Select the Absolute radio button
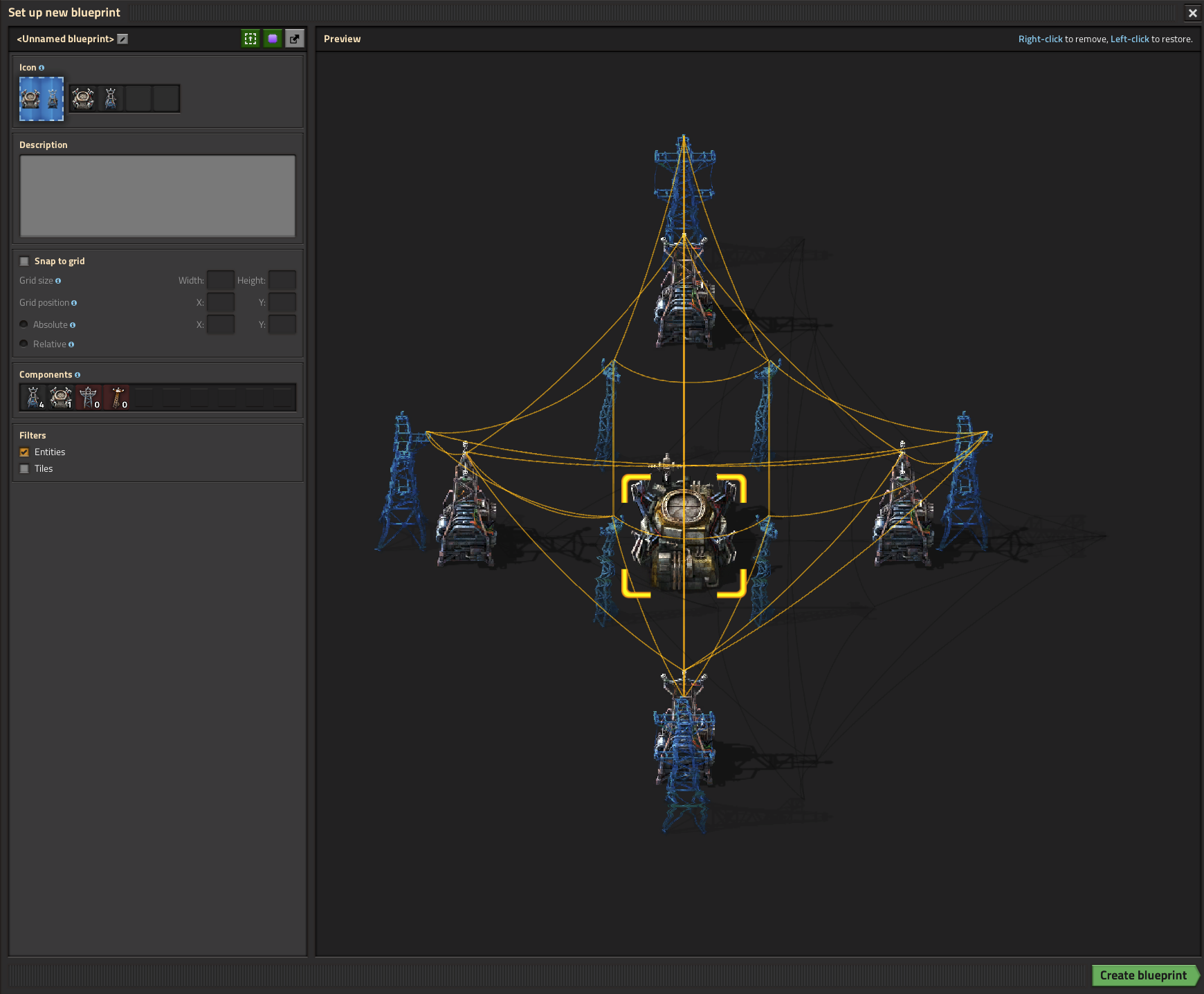This screenshot has width=1204, height=994. pos(24,324)
